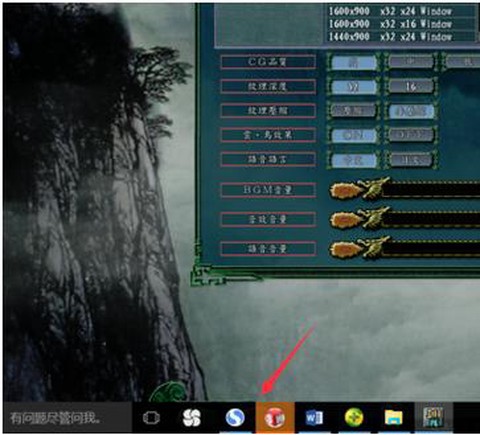Click the BGM volume dragon slider handle

(359, 189)
